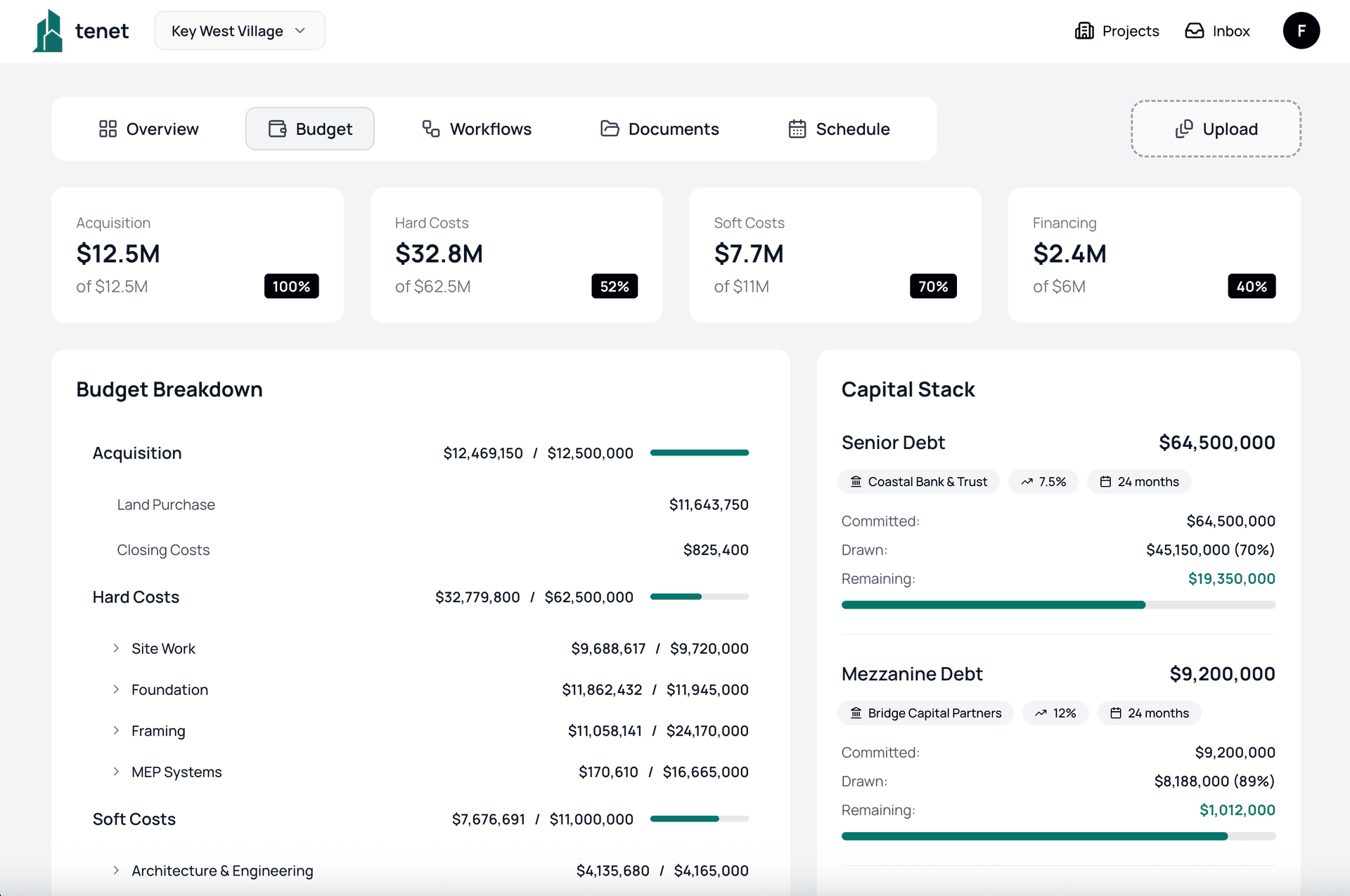
Task: Click the Senior Debt drawdown progress bar
Action: (1058, 604)
